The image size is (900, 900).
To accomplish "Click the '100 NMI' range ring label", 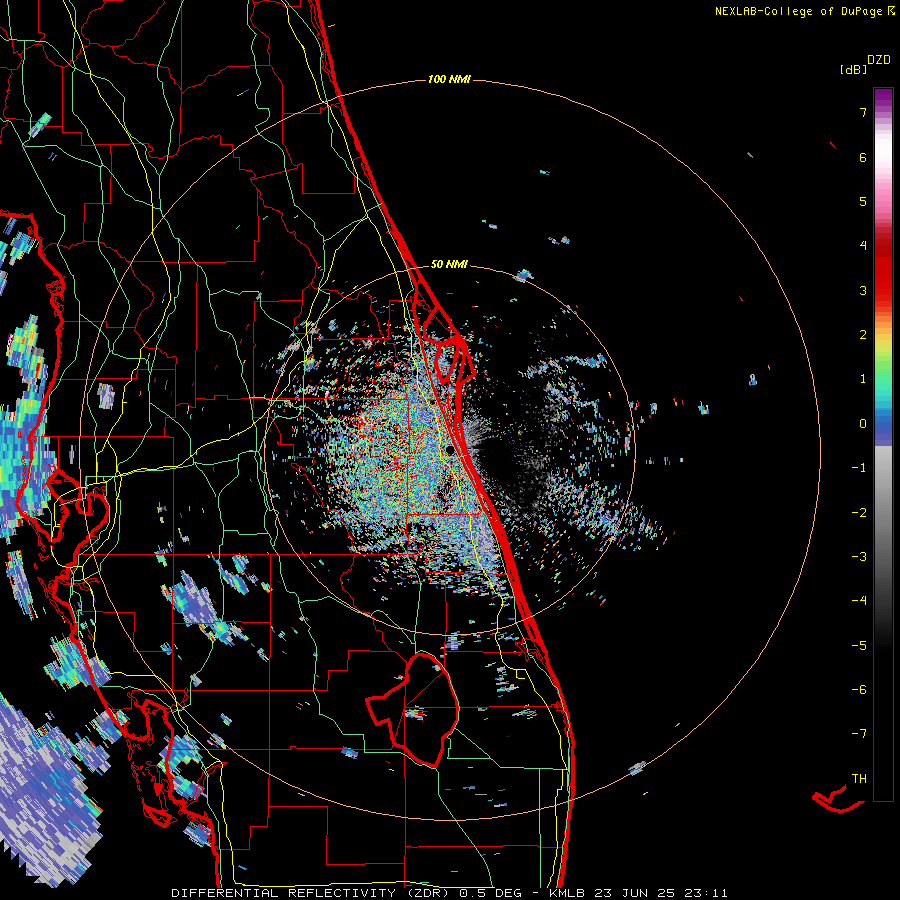I will coord(449,79).
